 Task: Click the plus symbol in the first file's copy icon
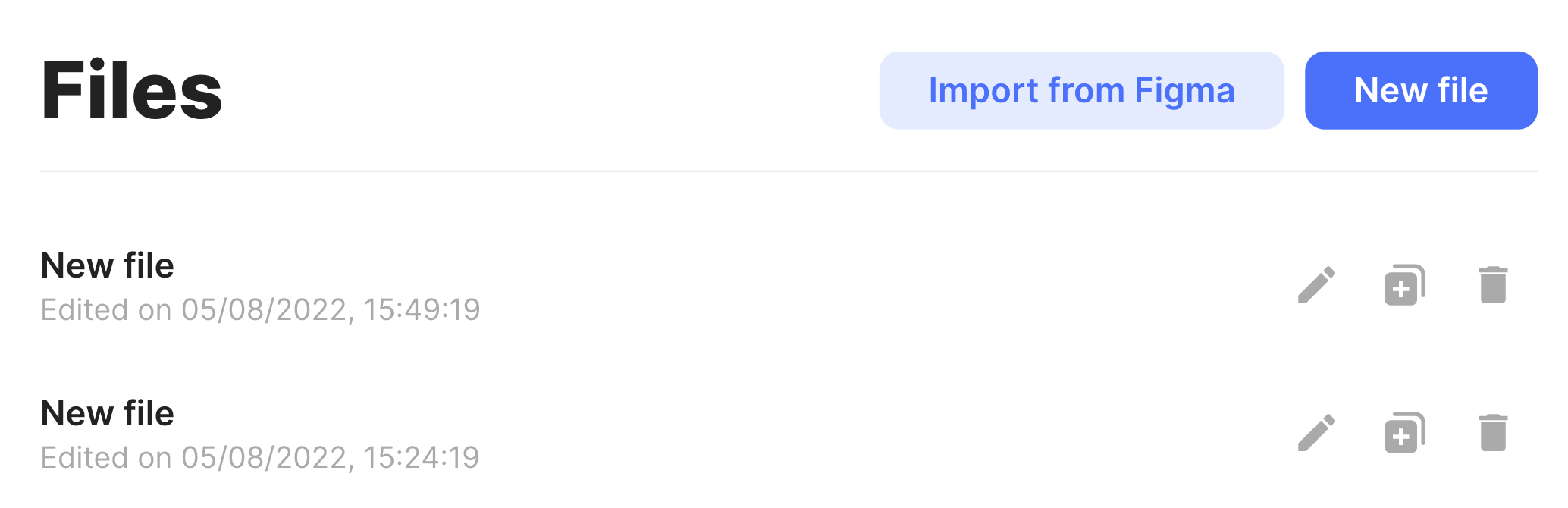pos(1400,290)
